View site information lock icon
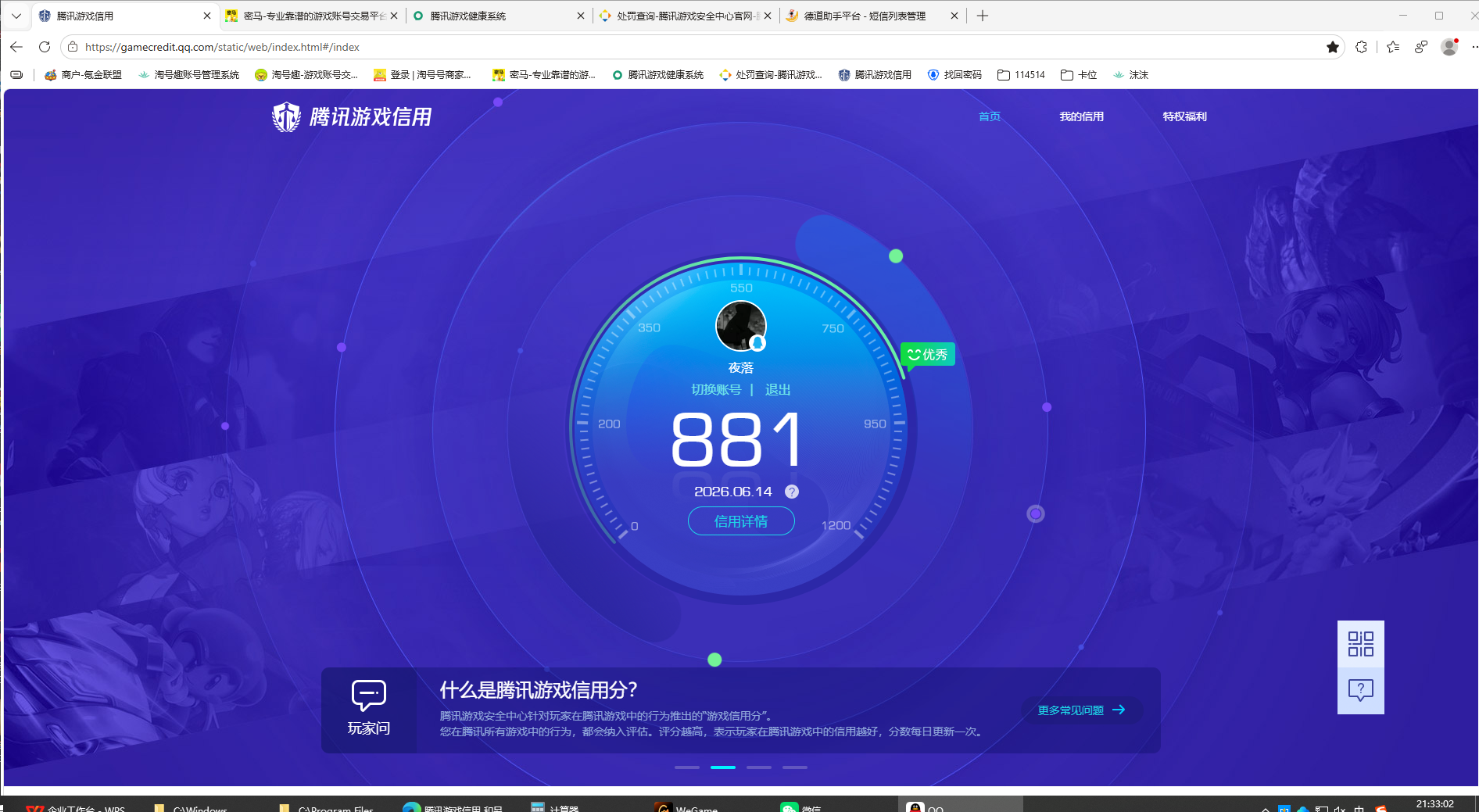Image resolution: width=1479 pixels, height=812 pixels. point(73,47)
